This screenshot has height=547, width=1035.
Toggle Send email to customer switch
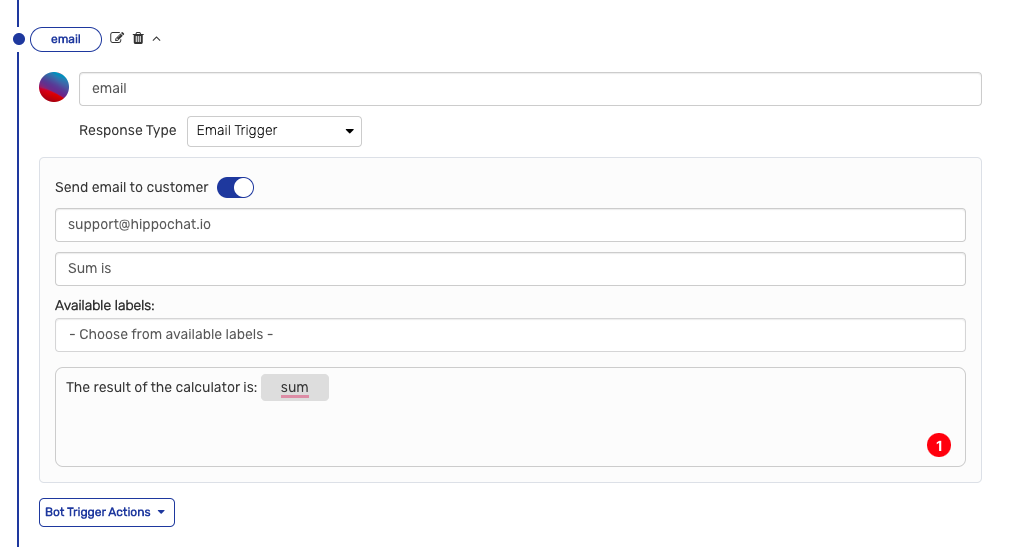pyautogui.click(x=235, y=187)
